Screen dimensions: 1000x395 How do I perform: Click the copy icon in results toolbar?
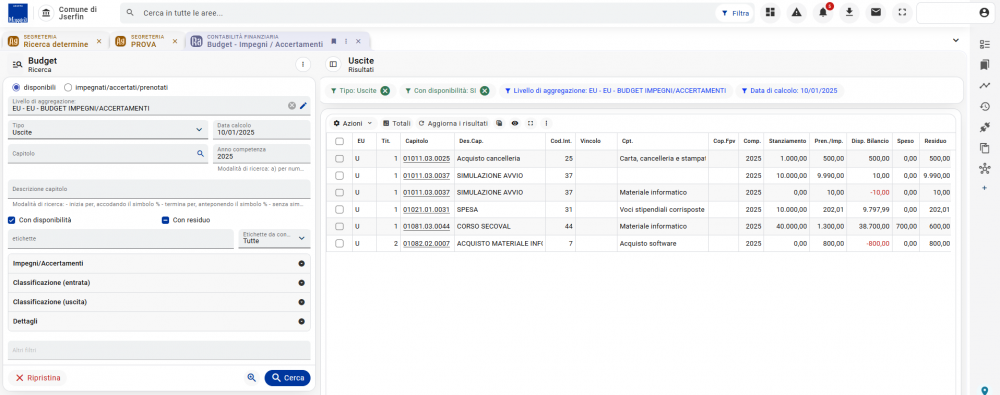click(x=499, y=123)
